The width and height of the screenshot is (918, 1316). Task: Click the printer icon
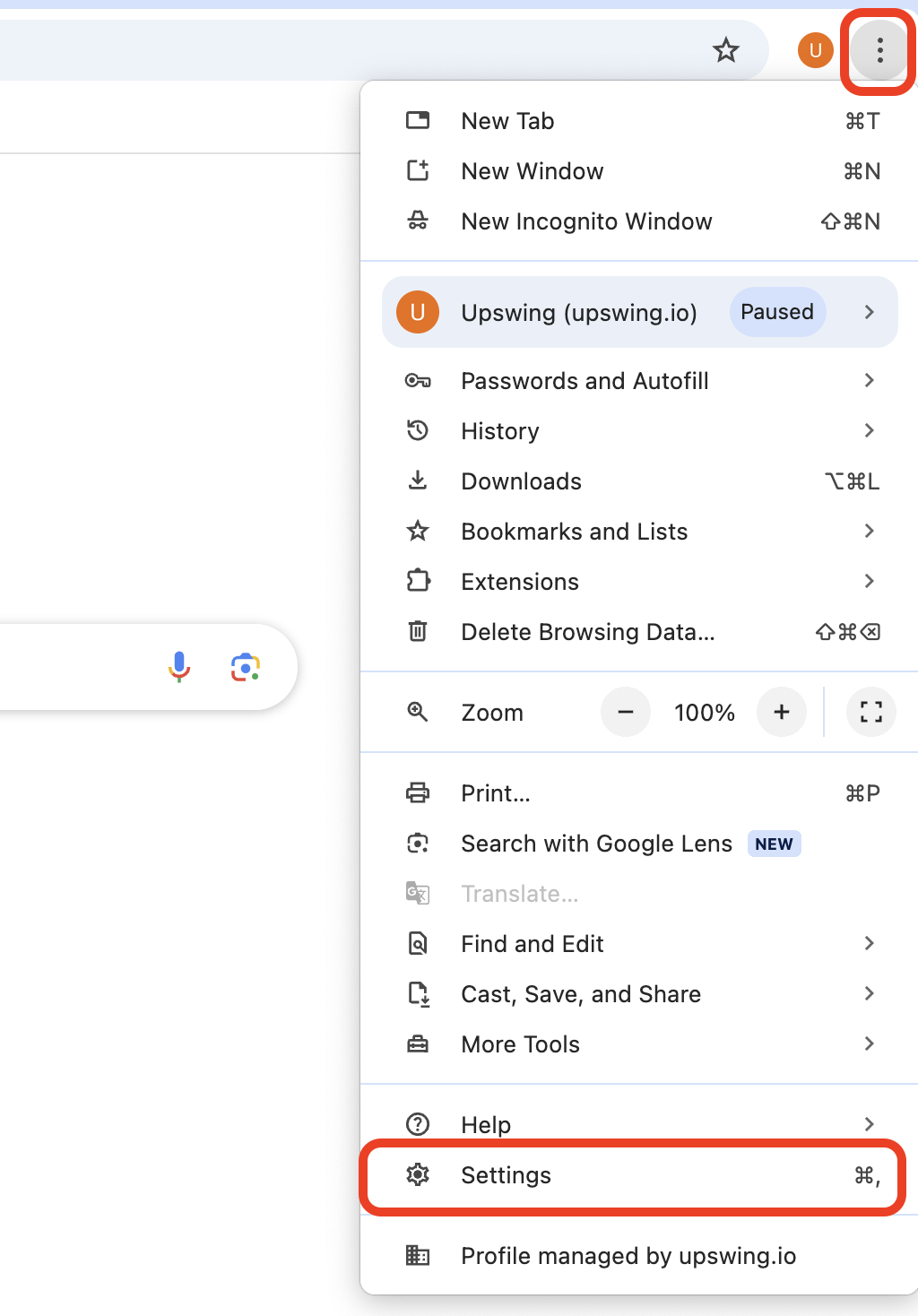418,792
